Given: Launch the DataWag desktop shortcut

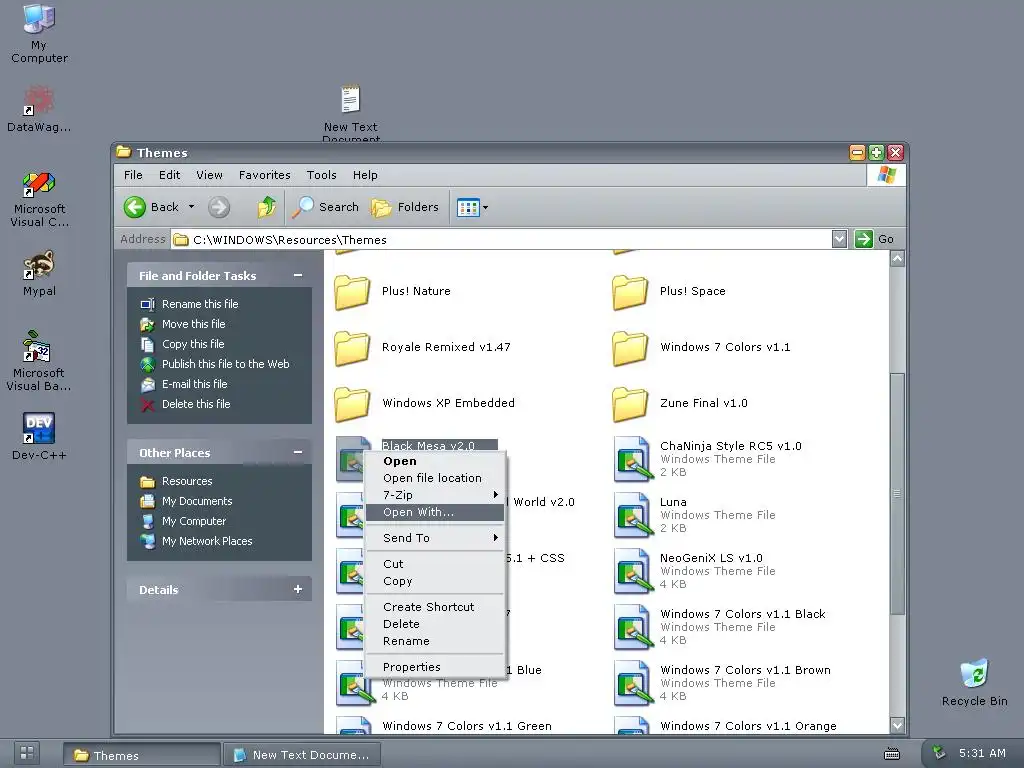Looking at the screenshot, I should point(39,109).
